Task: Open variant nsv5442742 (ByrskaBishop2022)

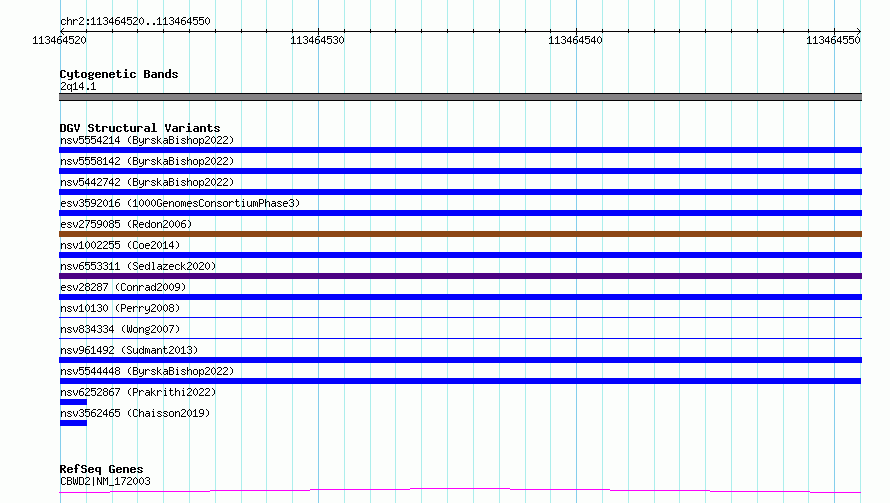Action: tap(147, 182)
